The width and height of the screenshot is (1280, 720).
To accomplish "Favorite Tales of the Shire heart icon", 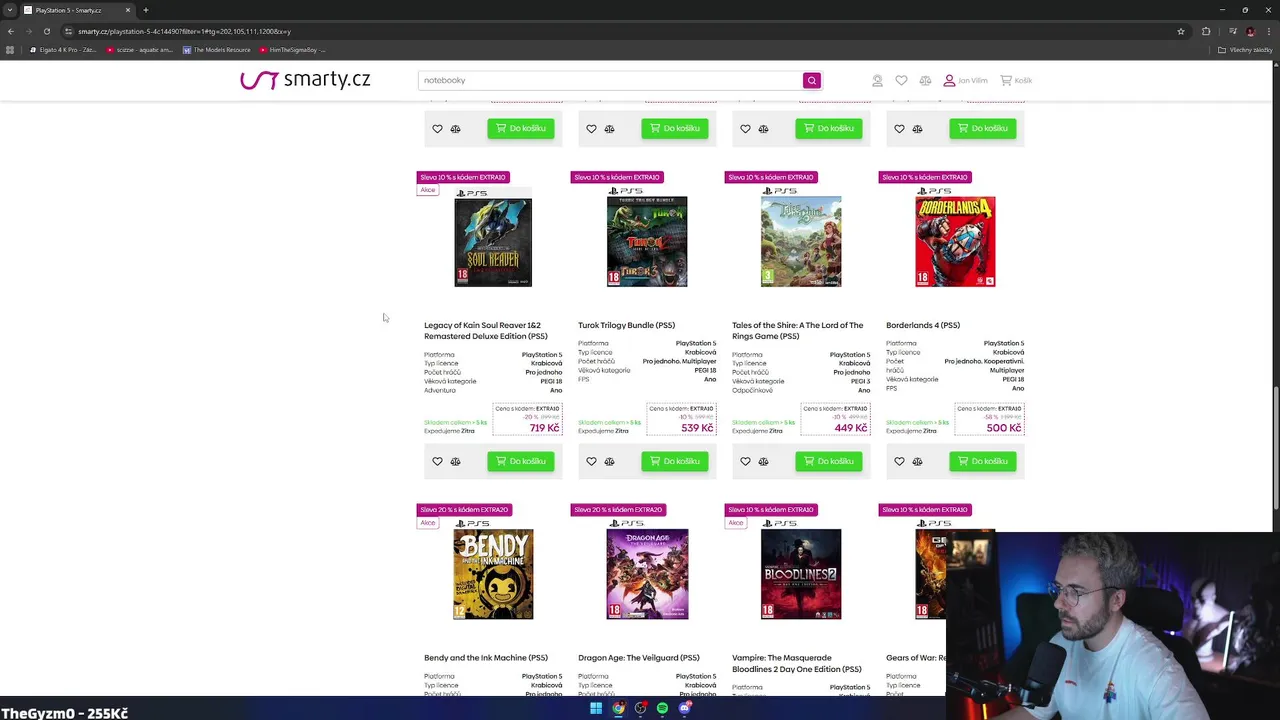I will [745, 461].
